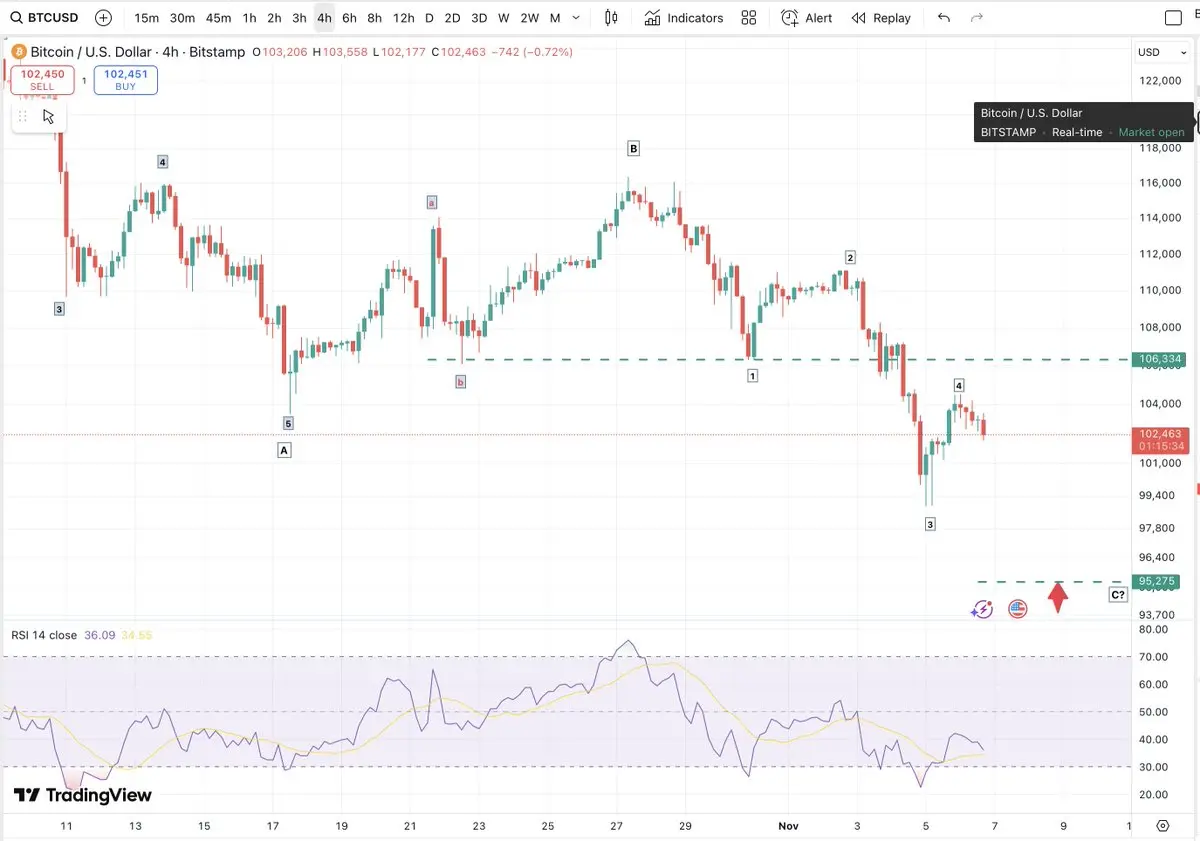
Task: Click the order quantity 1 field
Action: [84, 80]
